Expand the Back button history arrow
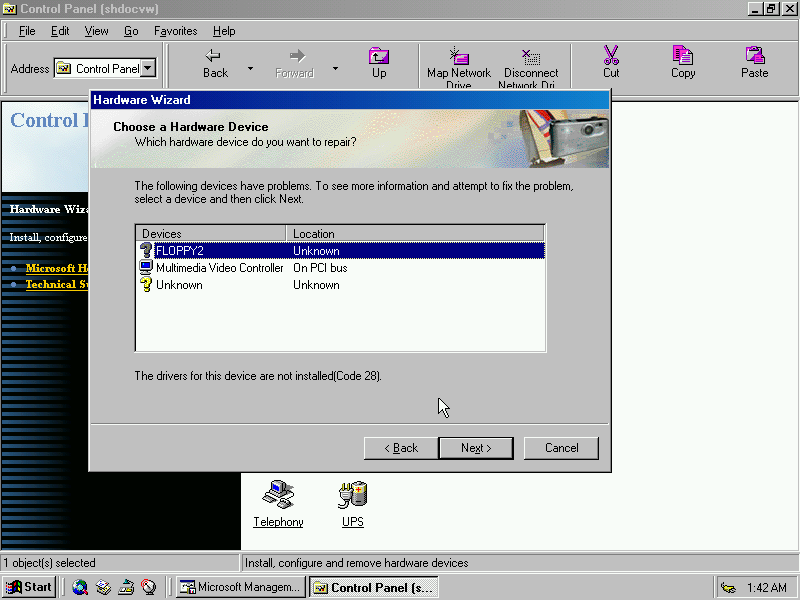Image resolution: width=800 pixels, height=600 pixels. 250,69
